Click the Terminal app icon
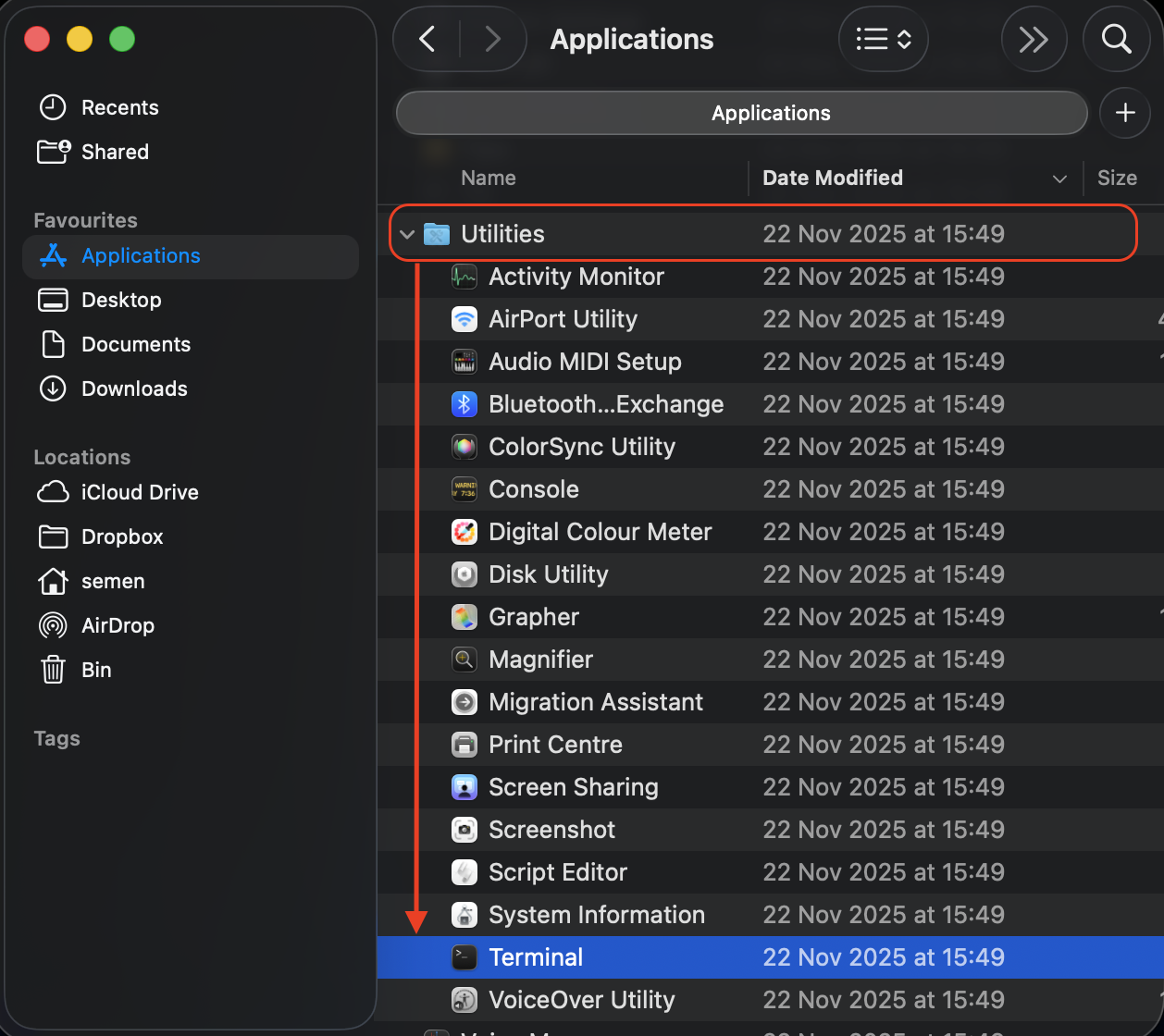Image resolution: width=1164 pixels, height=1036 pixels. pos(464,957)
